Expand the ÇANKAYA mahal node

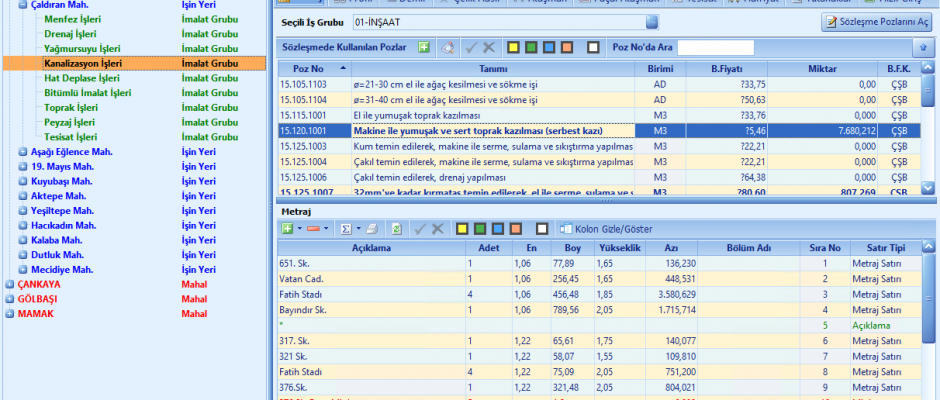(10, 284)
